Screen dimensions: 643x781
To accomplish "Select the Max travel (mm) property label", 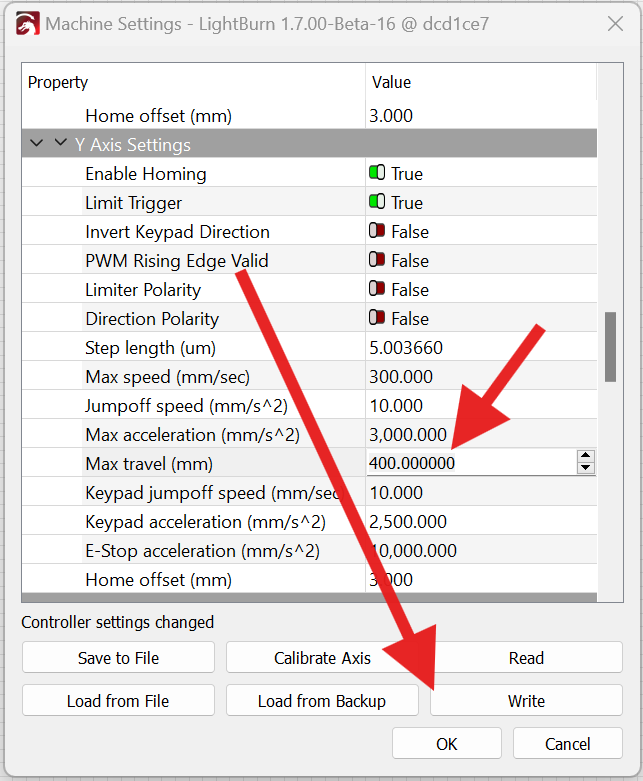I will click(149, 464).
